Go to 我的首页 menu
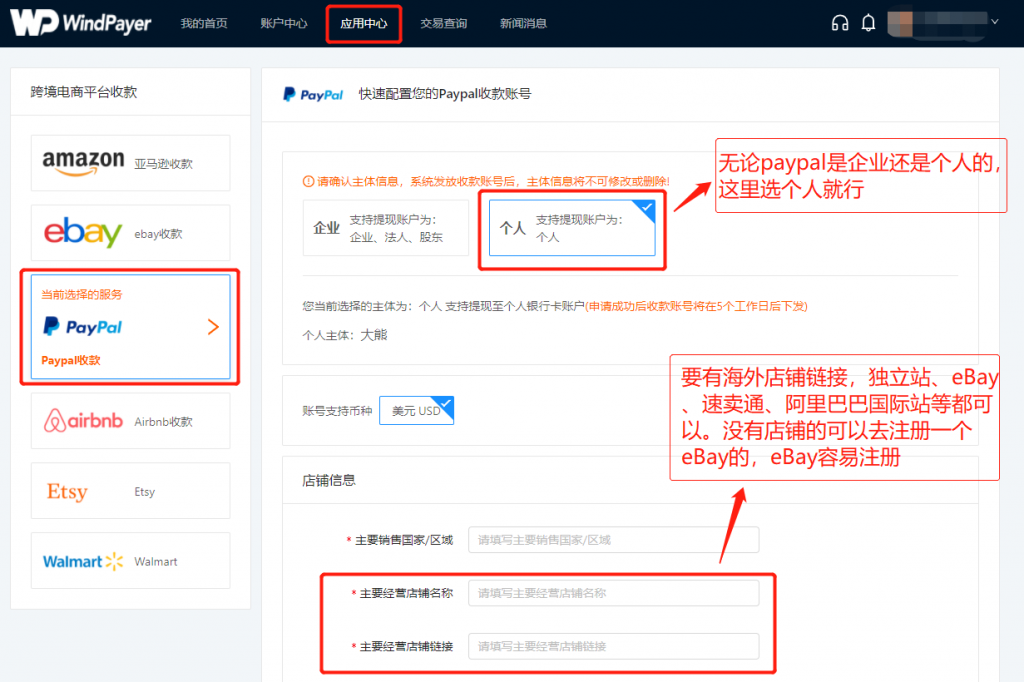 [204, 24]
